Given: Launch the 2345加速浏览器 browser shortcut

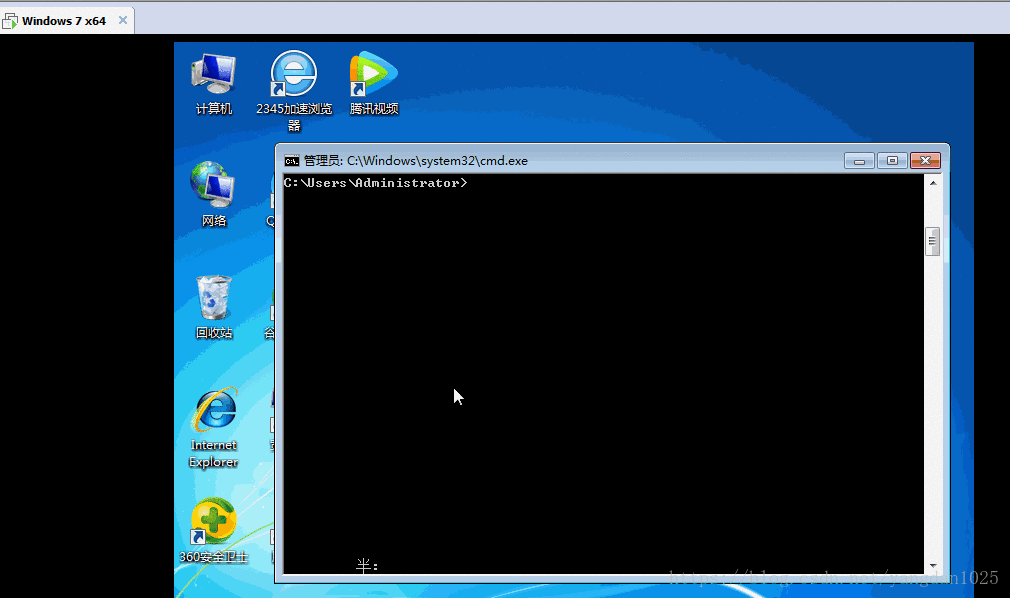Looking at the screenshot, I should 294,91.
